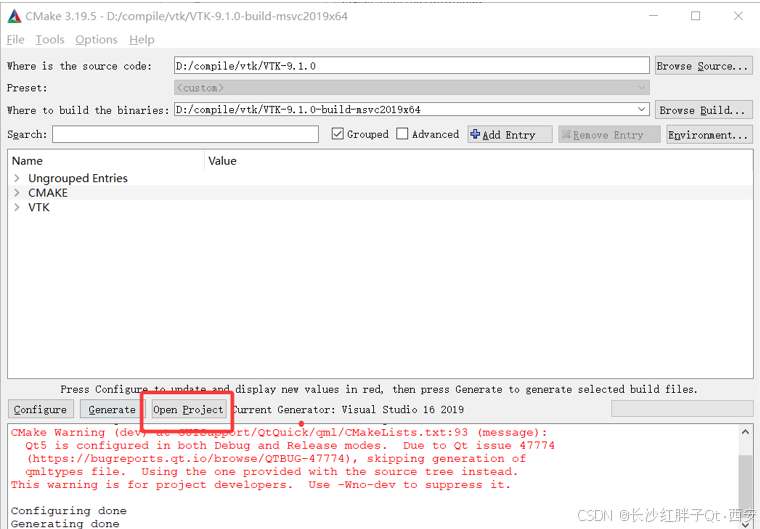Open the File menu
The height and width of the screenshot is (529, 760).
[16, 40]
